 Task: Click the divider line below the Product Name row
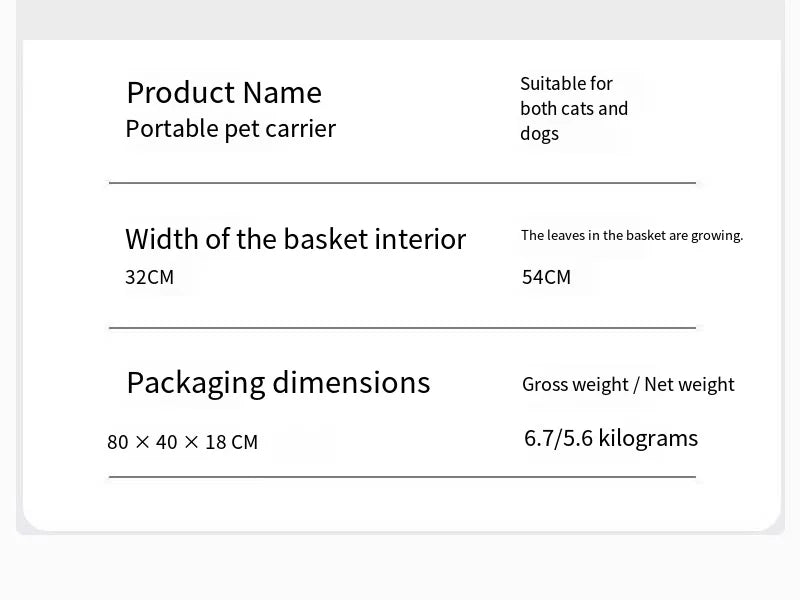402,183
